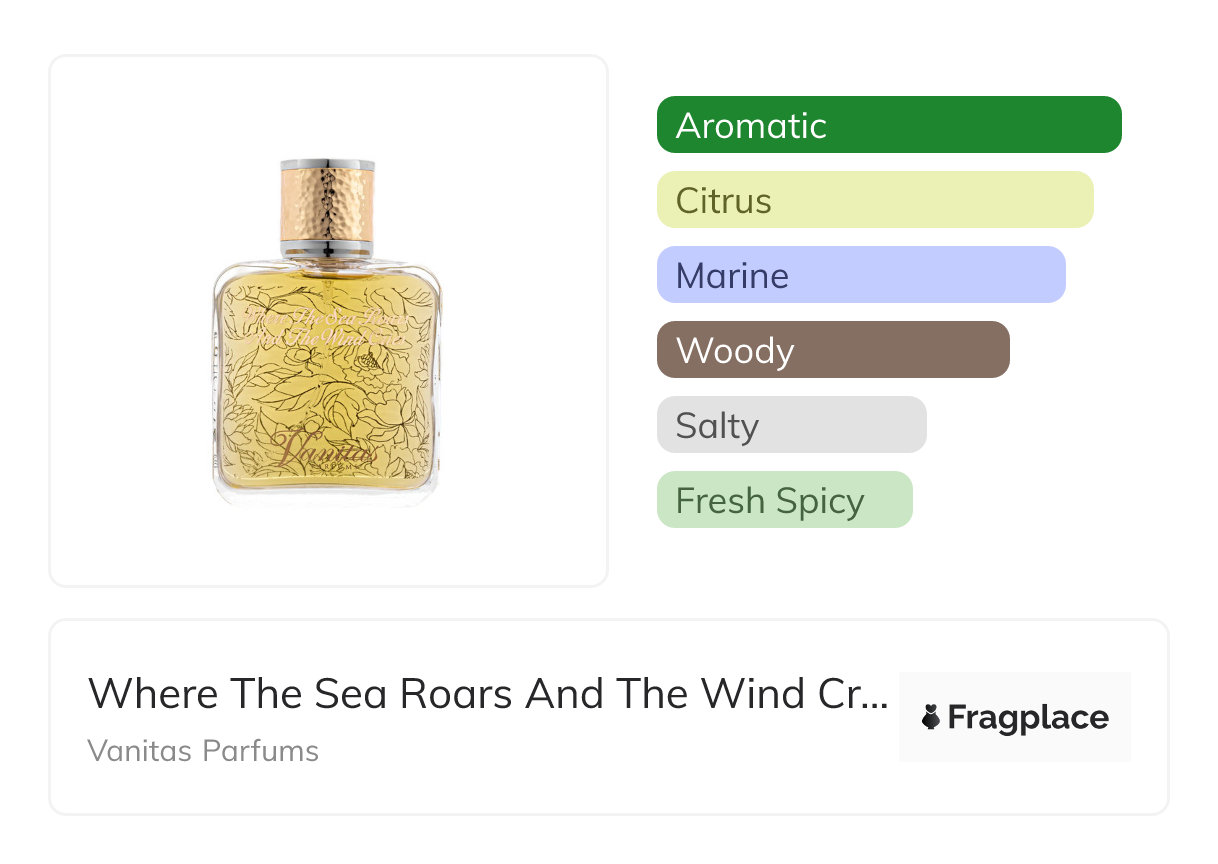Pick the brown Woody accord bar
1218x864 pixels.
[x=833, y=350]
